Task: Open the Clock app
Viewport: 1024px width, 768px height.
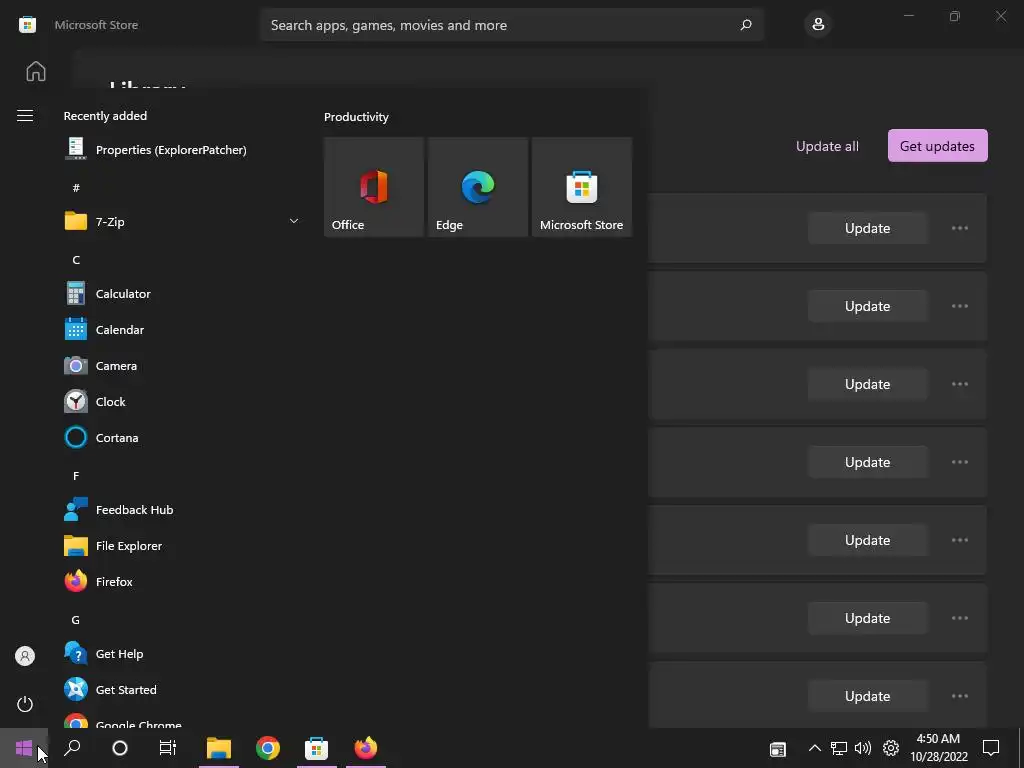Action: (181, 402)
